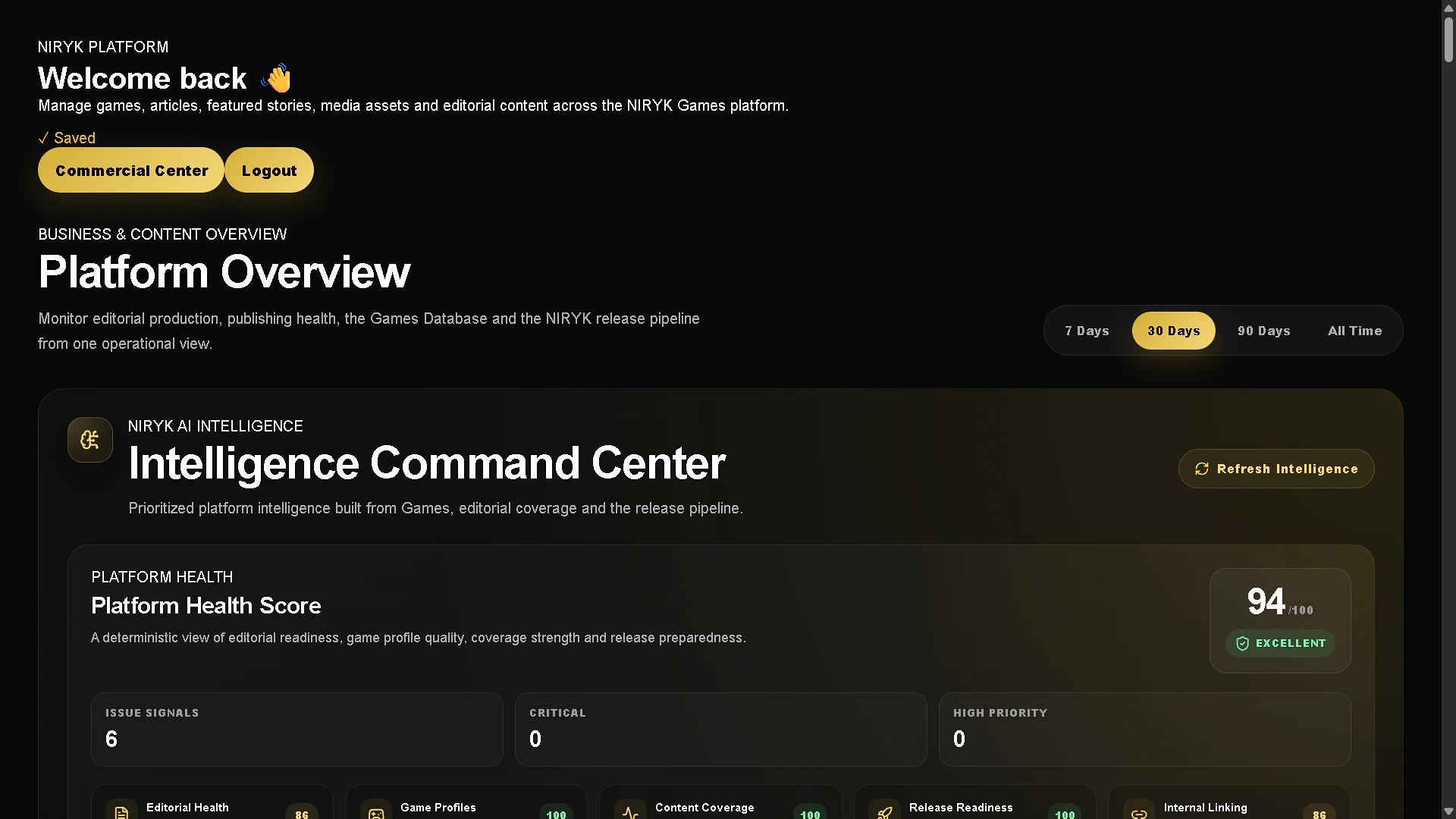1456x819 pixels.
Task: Click the AI Intelligence brain icon
Action: [90, 440]
